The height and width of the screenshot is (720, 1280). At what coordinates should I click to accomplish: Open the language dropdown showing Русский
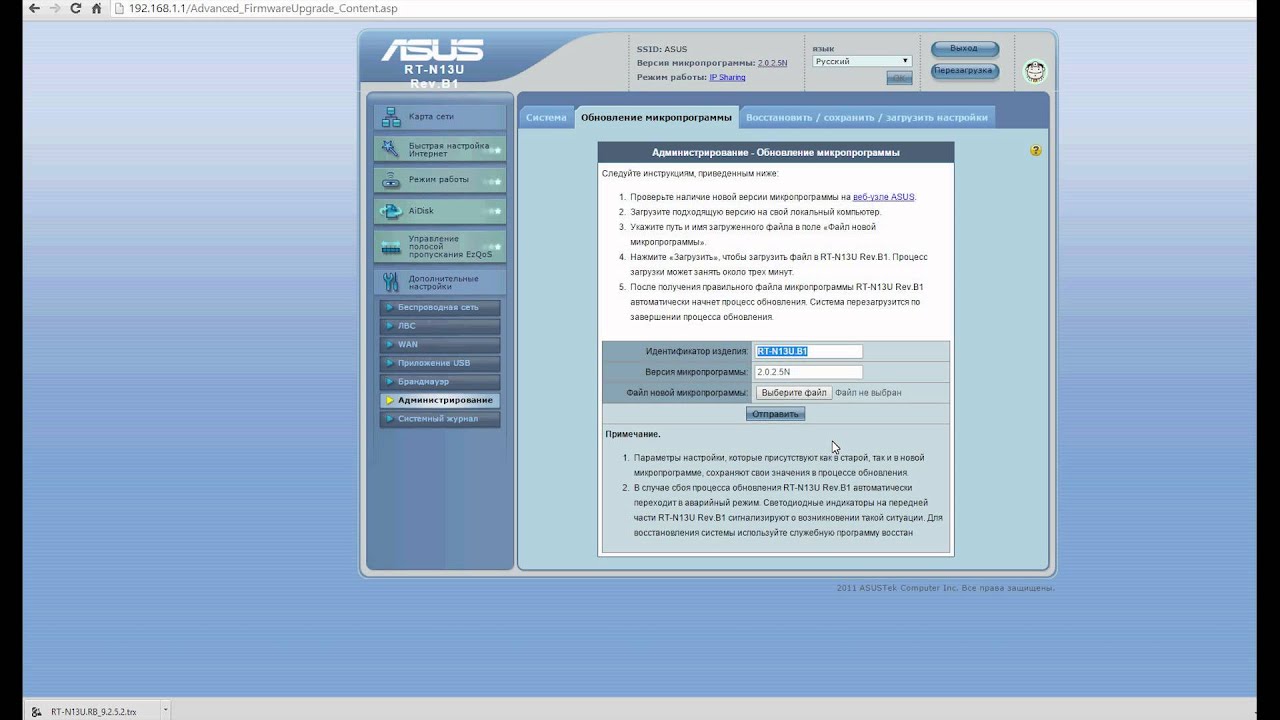point(861,61)
